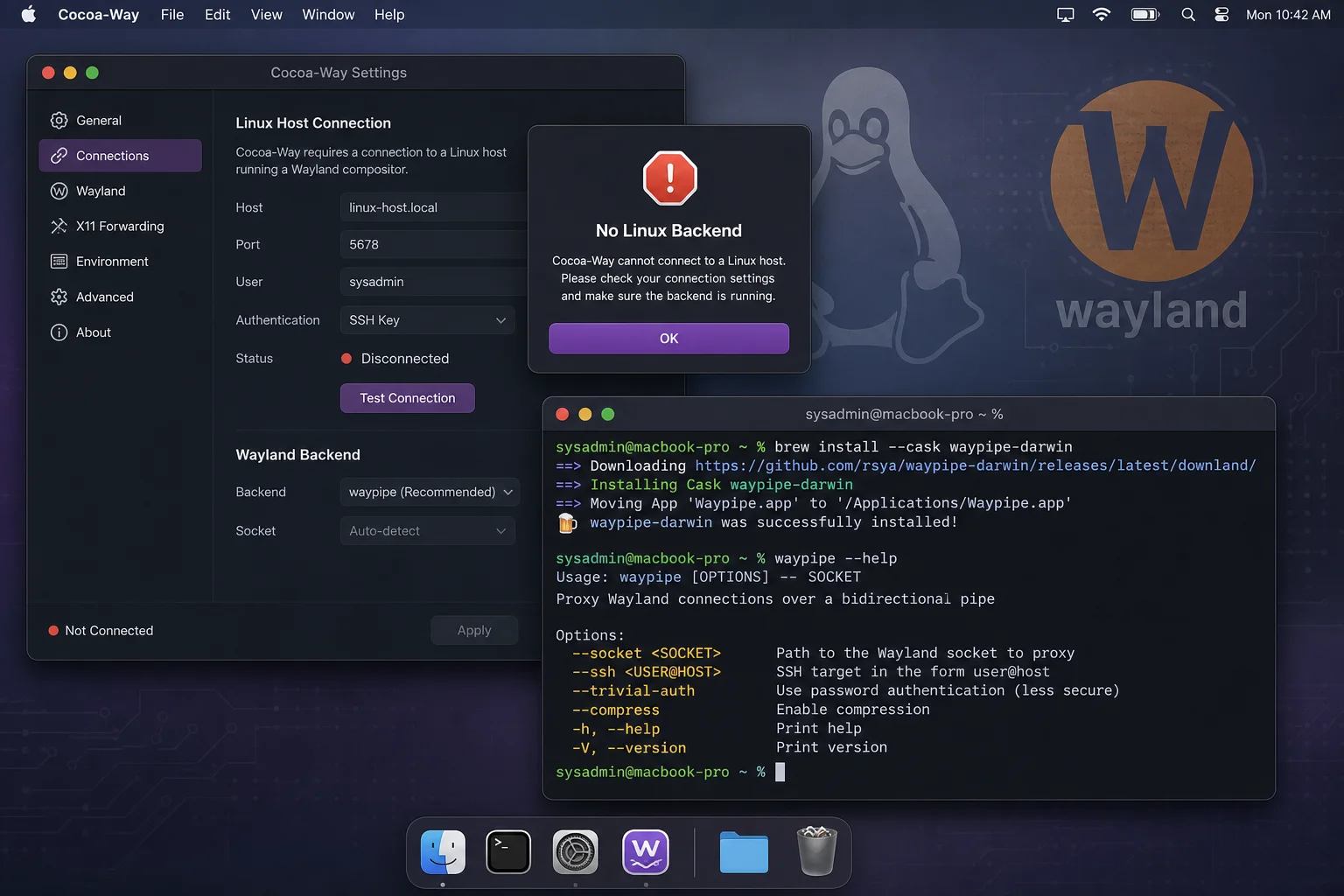Open the Advanced gear icon in sidebar
This screenshot has height=896, width=1344.
[59, 297]
